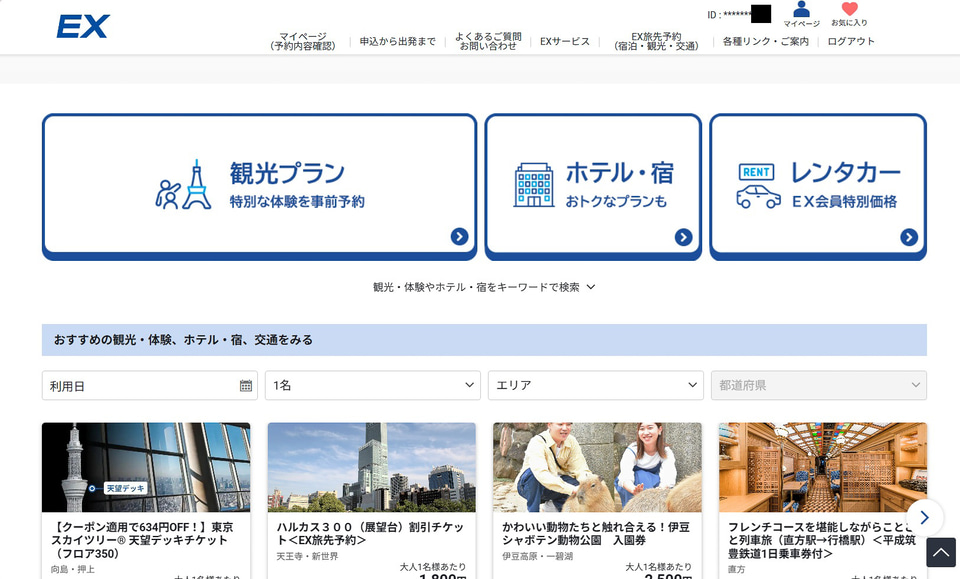Image resolution: width=960 pixels, height=579 pixels.
Task: Click the ID text in header
Action: [x=729, y=14]
